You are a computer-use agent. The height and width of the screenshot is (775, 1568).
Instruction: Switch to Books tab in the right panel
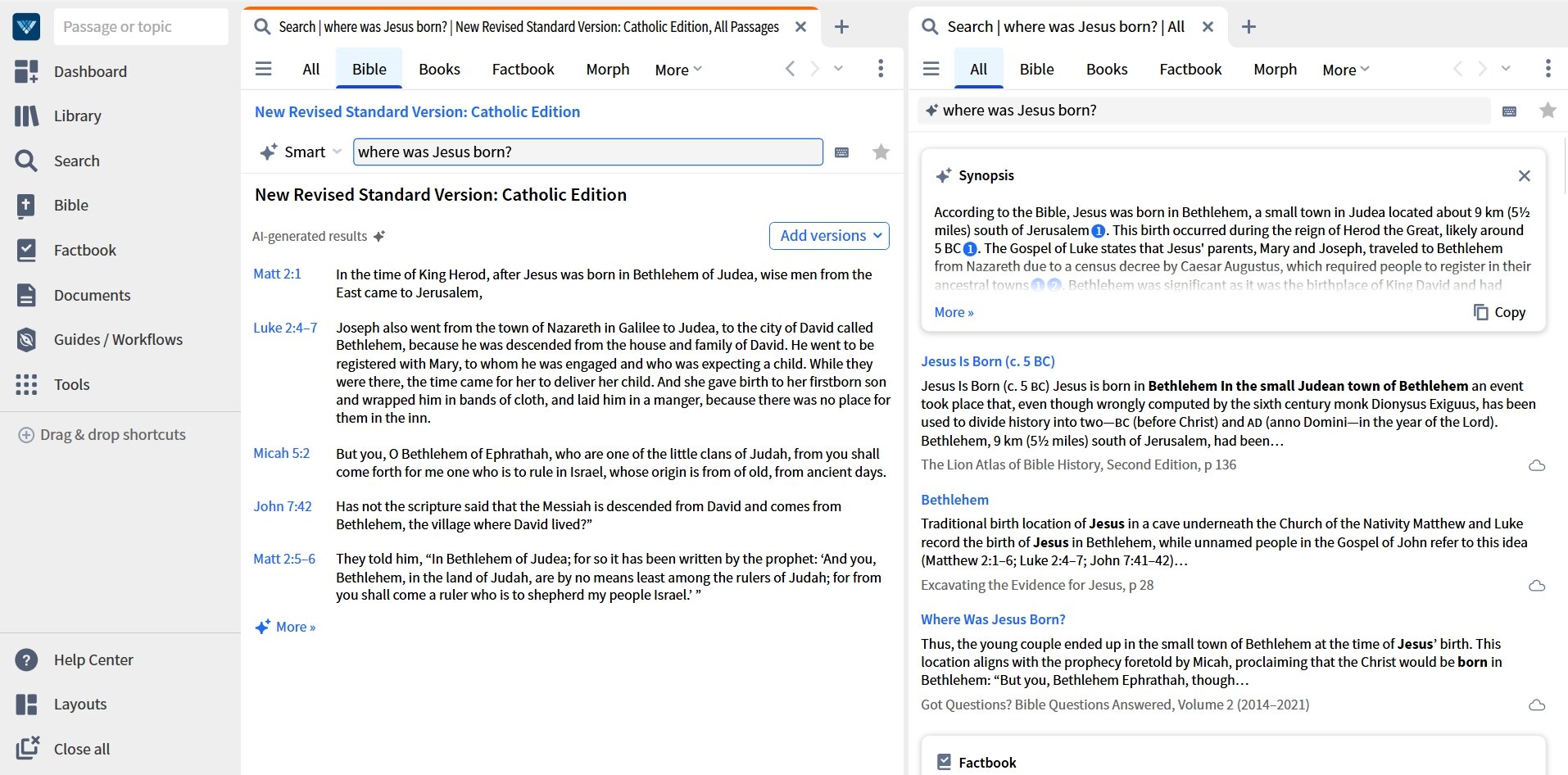point(1107,69)
